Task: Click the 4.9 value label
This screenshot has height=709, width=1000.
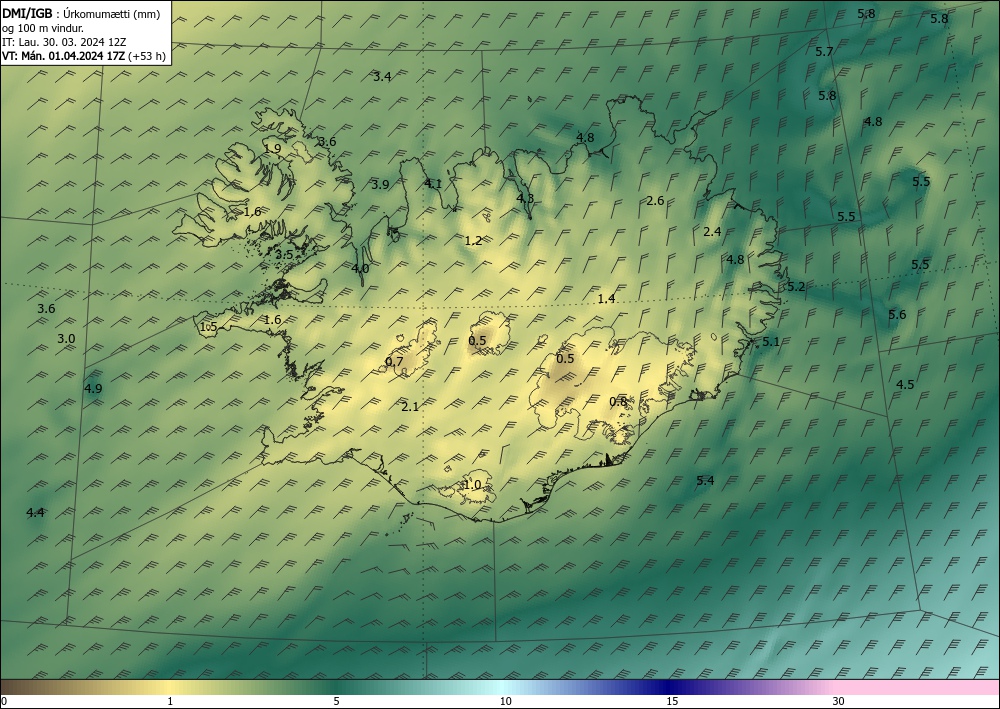Action: (93, 388)
